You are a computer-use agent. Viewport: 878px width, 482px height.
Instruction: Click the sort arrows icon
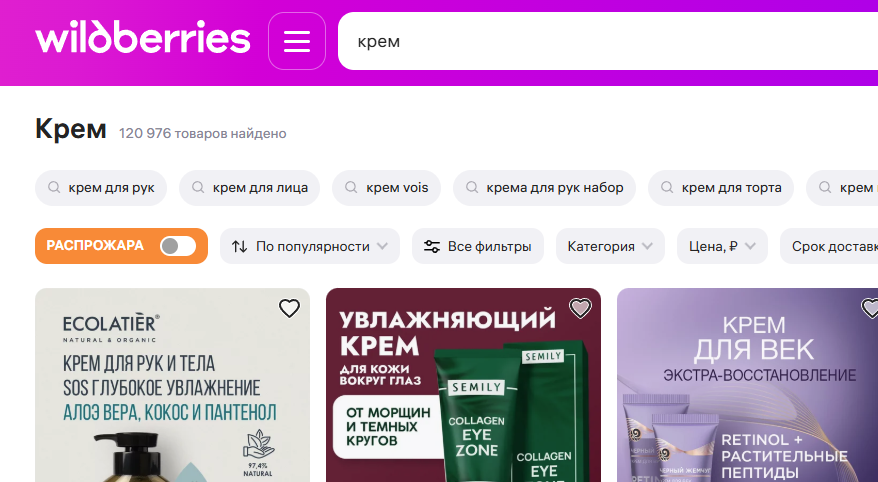pyautogui.click(x=240, y=246)
